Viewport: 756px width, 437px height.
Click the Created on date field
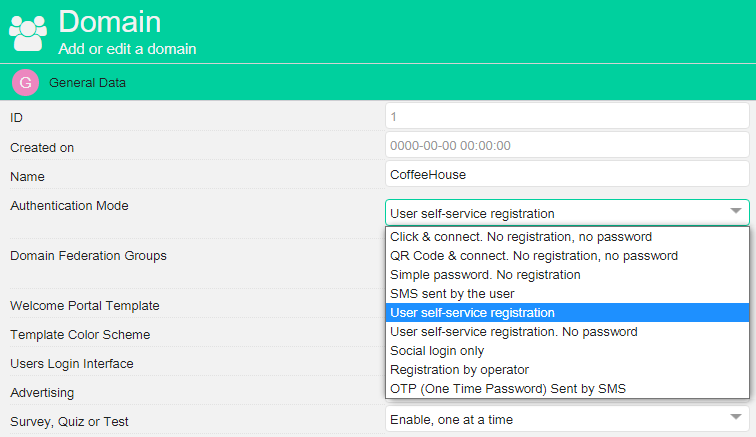566,145
